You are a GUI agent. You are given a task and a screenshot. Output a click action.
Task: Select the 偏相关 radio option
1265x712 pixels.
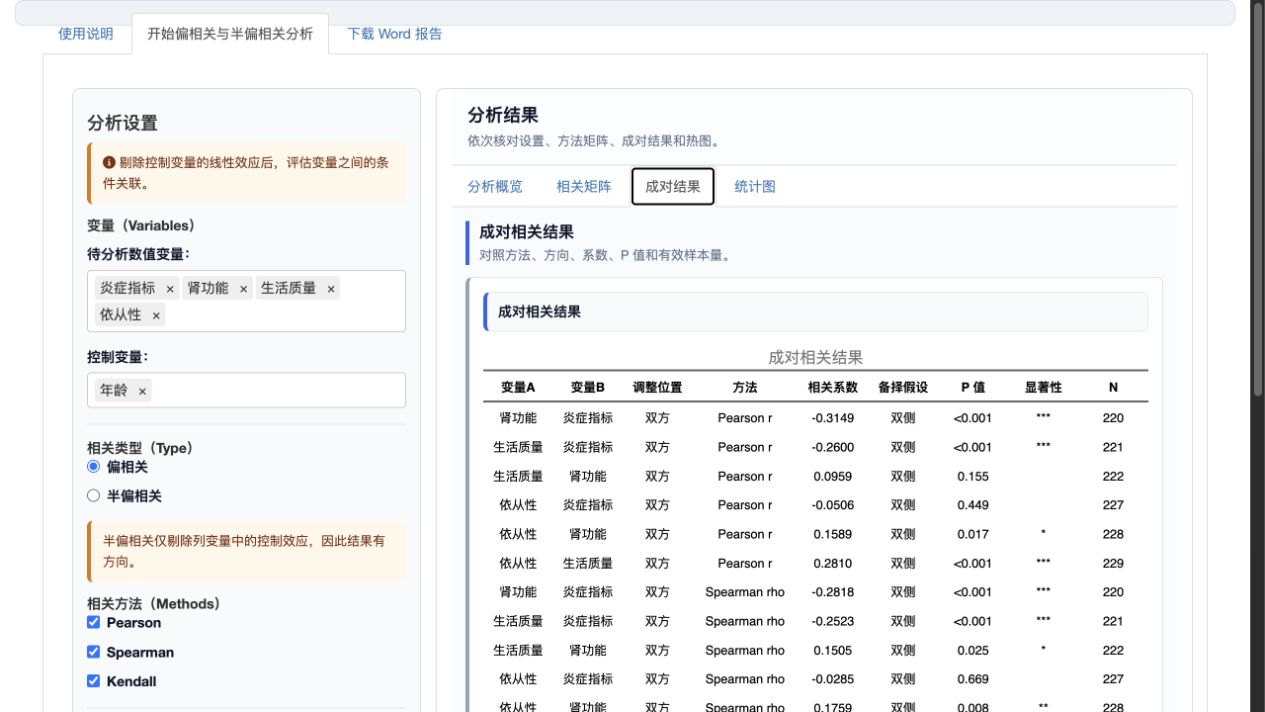[x=94, y=467]
